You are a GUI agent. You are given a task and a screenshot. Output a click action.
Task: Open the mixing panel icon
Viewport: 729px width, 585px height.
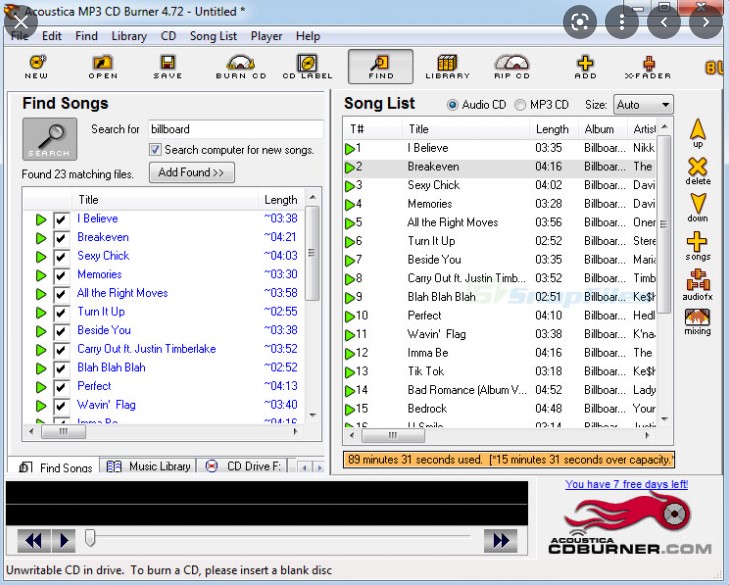click(697, 322)
